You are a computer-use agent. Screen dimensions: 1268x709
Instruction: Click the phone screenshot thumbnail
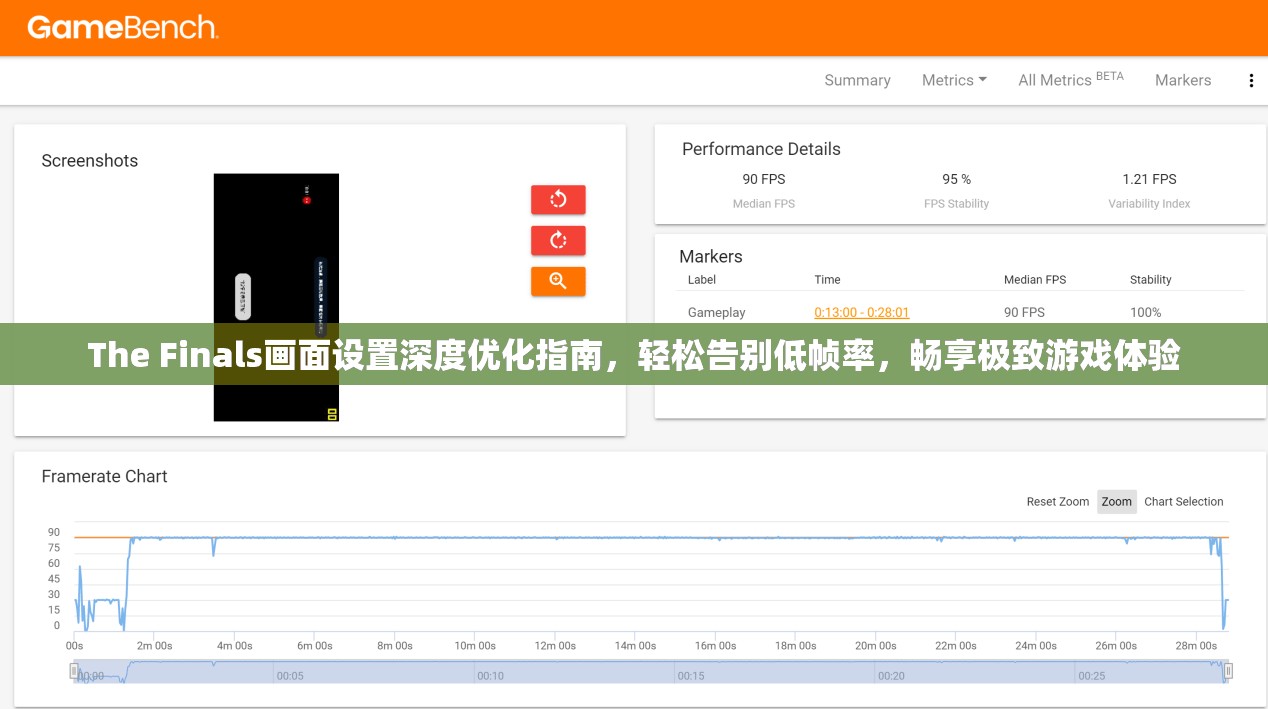(x=276, y=297)
